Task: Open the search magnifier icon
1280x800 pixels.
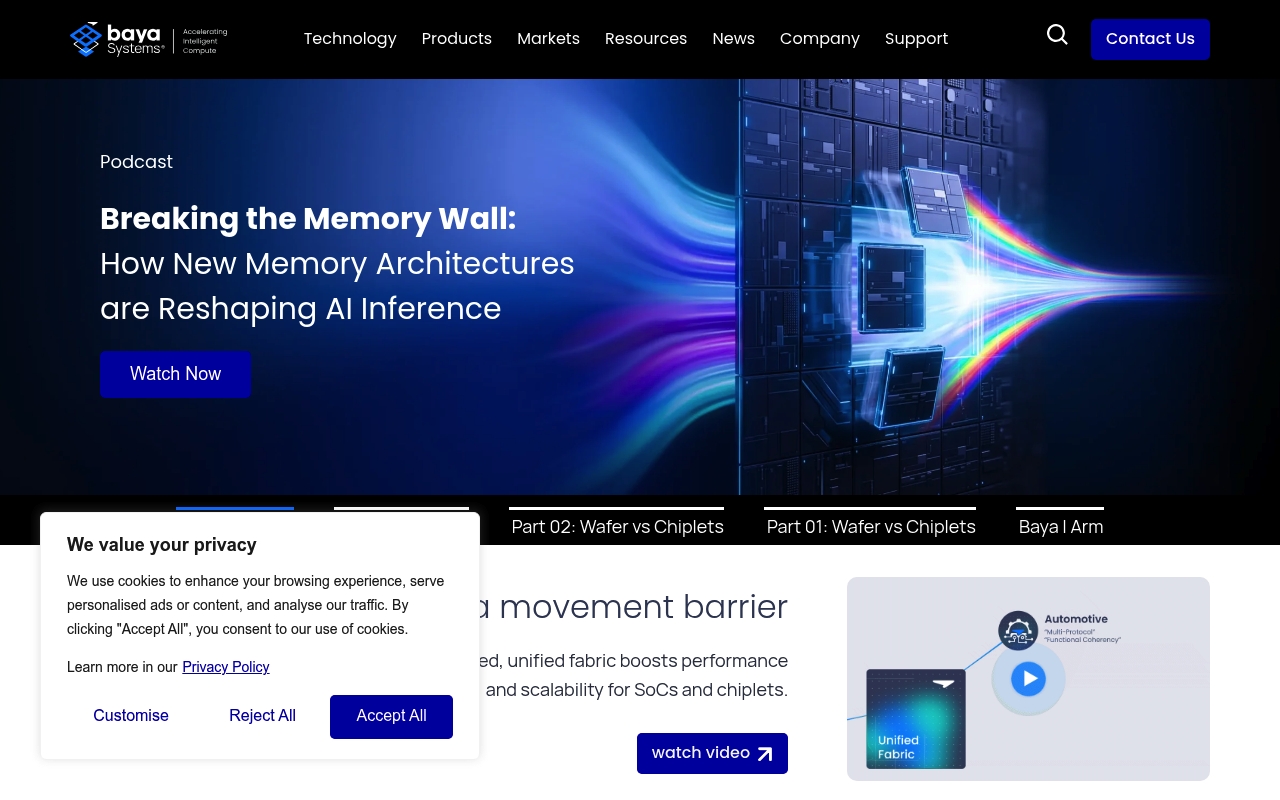Action: [1057, 35]
